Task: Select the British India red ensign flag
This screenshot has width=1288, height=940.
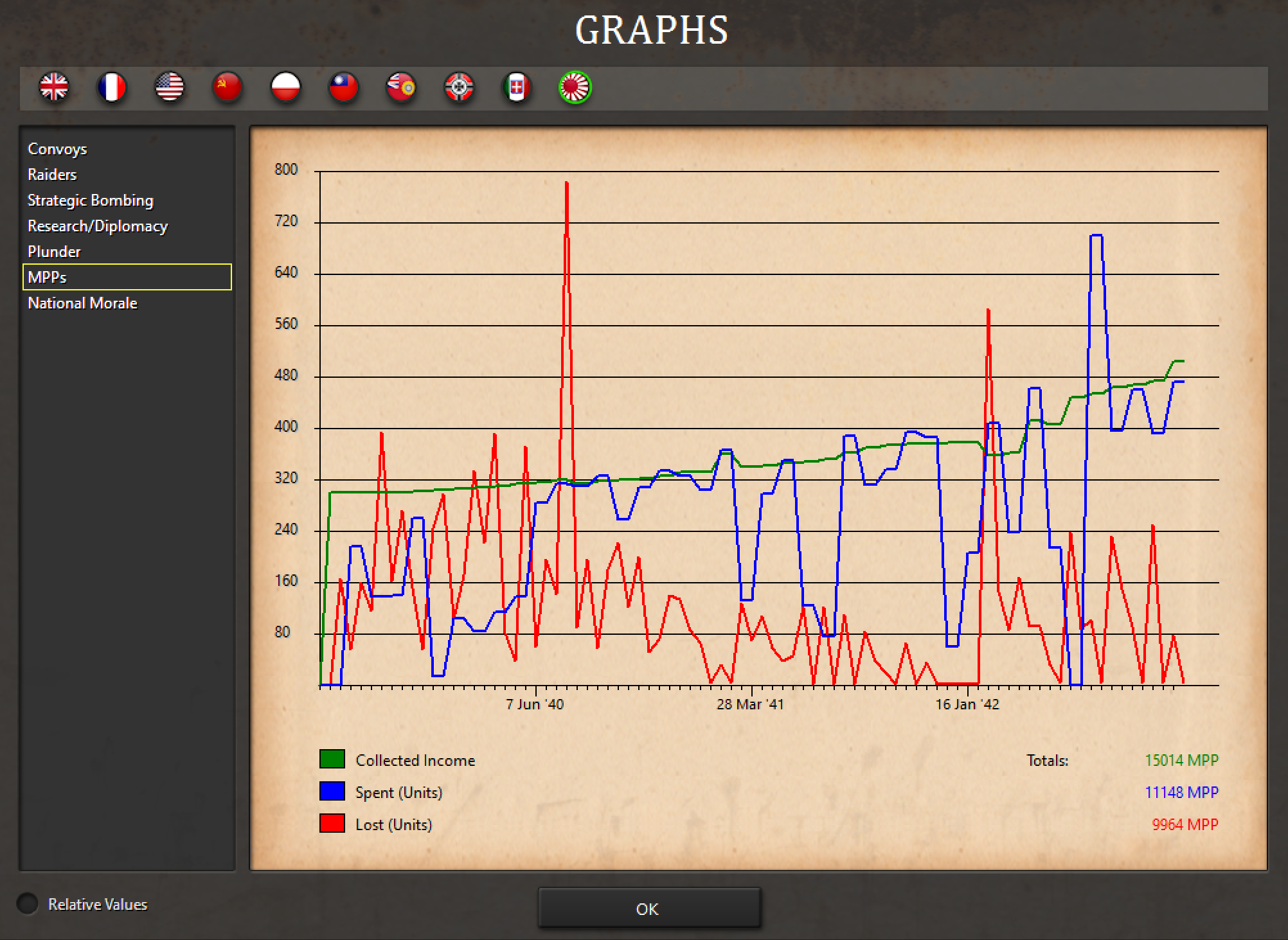Action: [x=401, y=87]
